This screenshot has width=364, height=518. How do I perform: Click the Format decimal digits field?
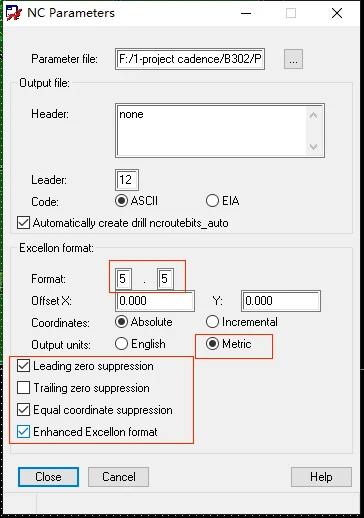165,279
